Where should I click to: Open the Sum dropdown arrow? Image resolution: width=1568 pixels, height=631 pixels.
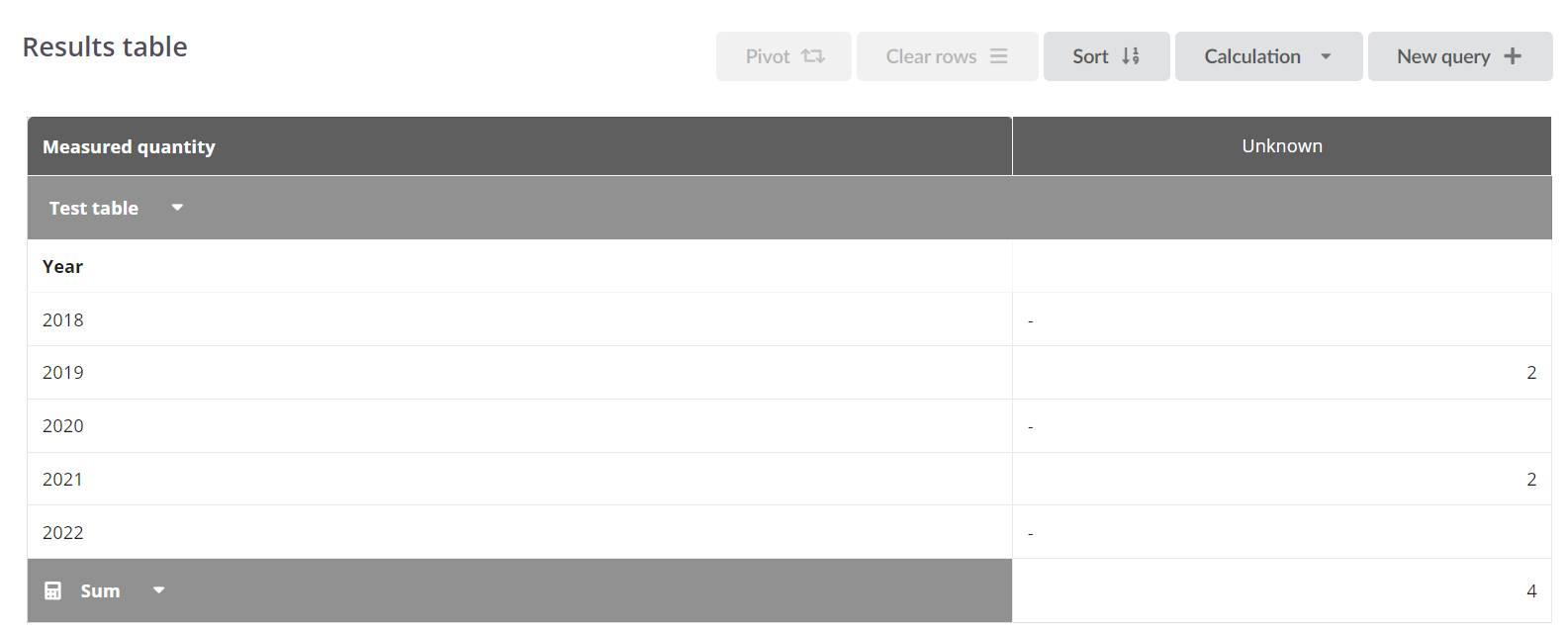click(159, 590)
